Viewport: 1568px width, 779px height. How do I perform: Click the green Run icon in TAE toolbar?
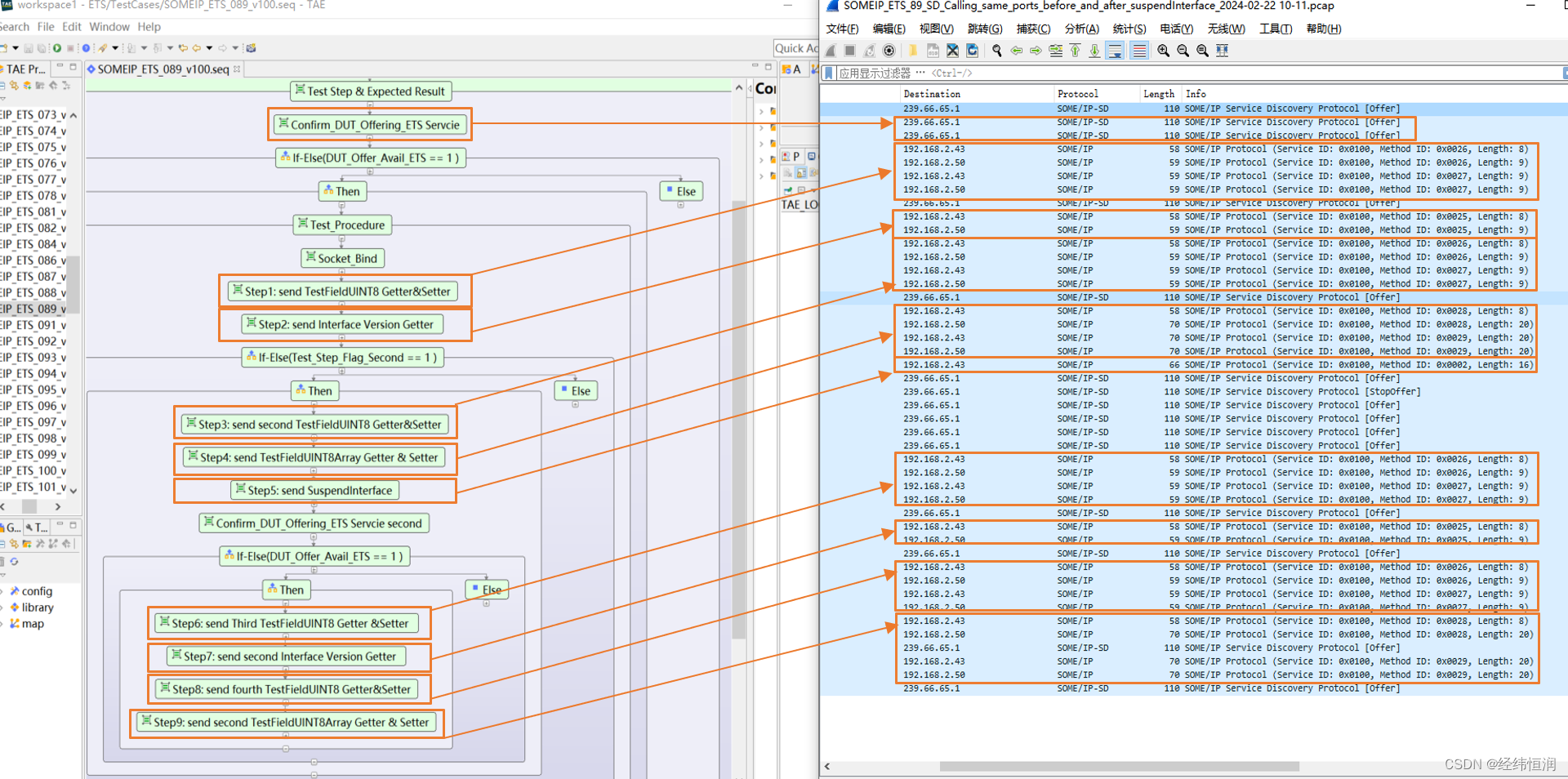click(x=57, y=48)
